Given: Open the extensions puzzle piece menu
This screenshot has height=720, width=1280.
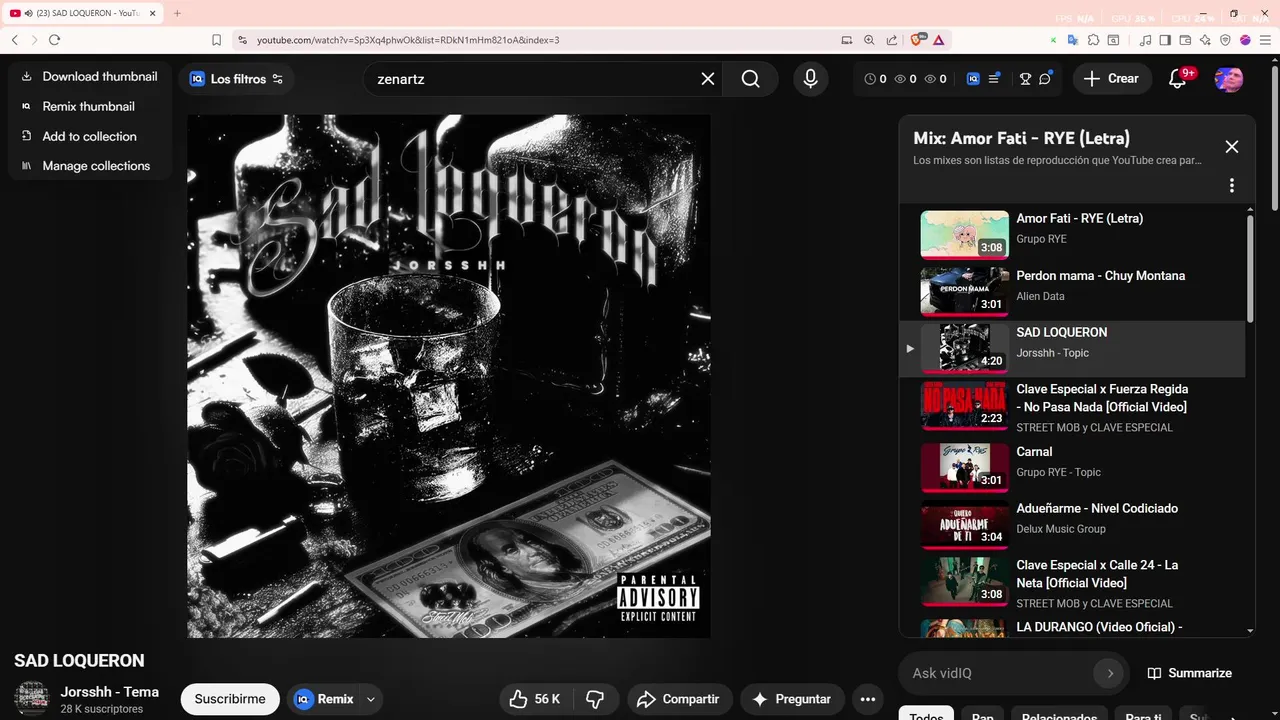Looking at the screenshot, I should [x=1093, y=40].
